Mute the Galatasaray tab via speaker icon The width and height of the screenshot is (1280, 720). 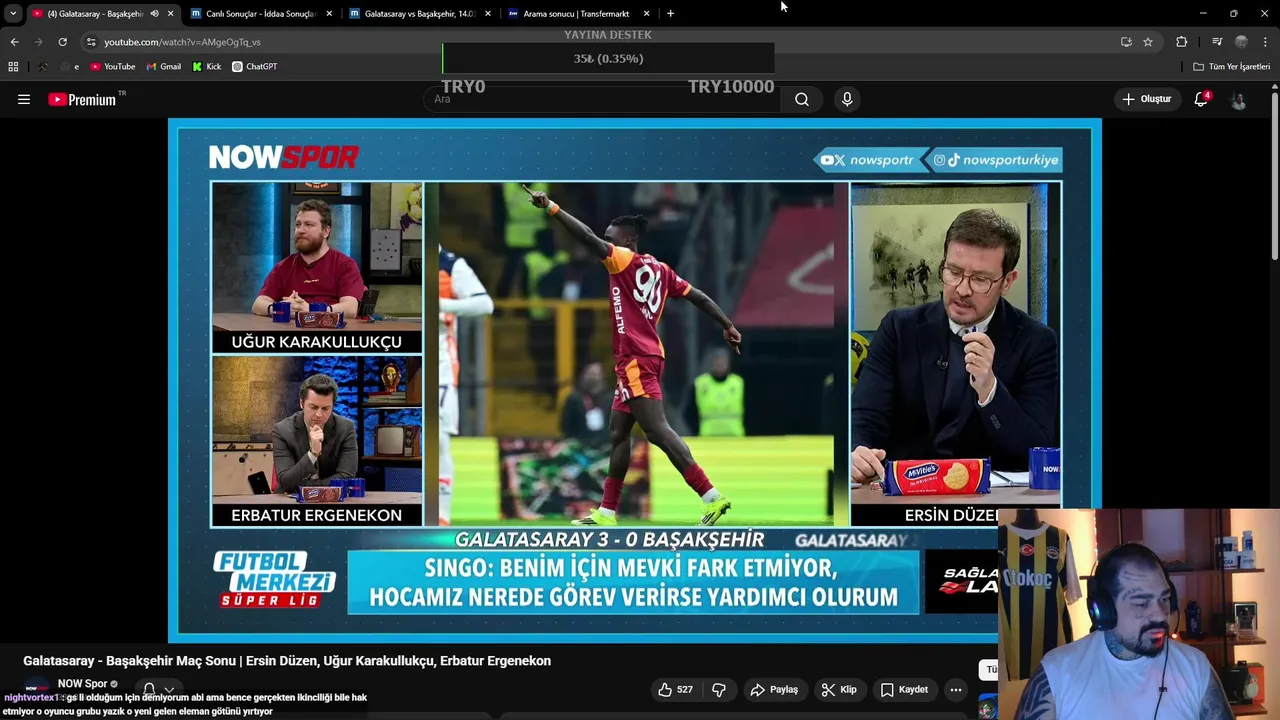coord(154,14)
